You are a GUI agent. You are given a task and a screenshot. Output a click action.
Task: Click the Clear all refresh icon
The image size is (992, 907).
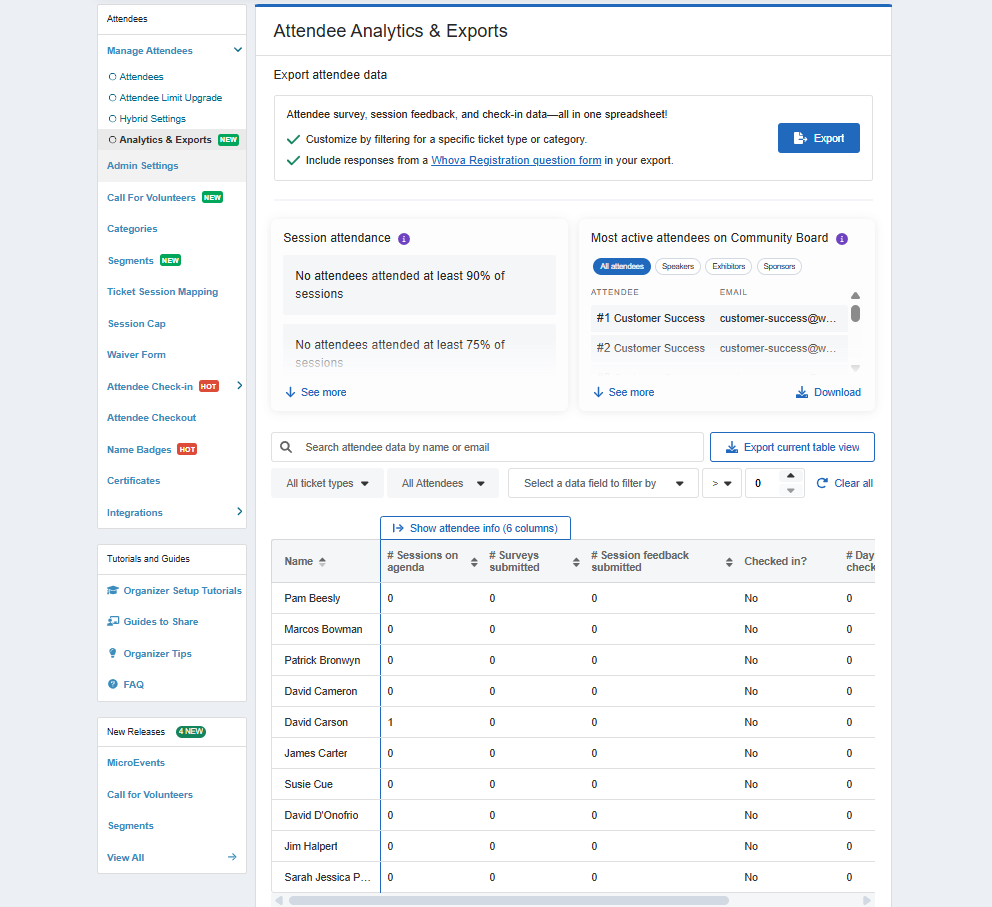point(823,483)
